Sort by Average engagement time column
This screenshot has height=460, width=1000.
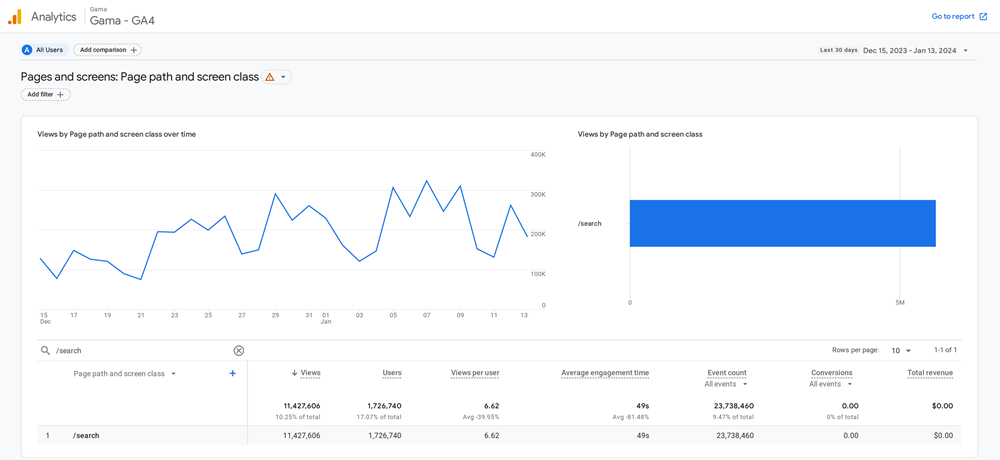tap(605, 373)
